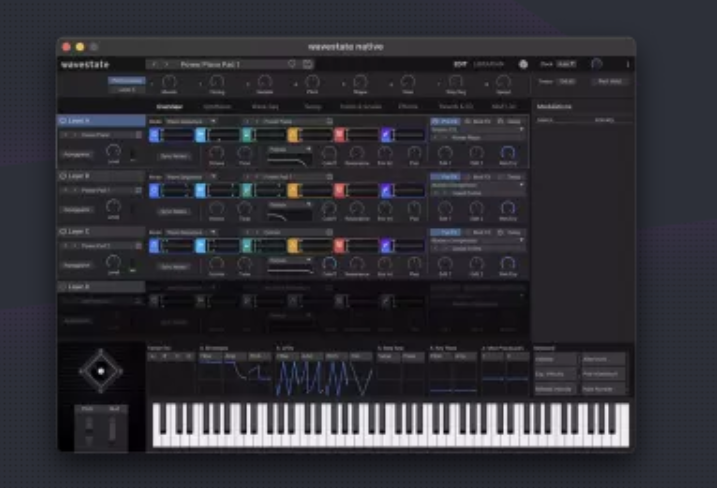Open Layer A's wave sequence list icon
This screenshot has width=717, height=488.
tap(329, 121)
